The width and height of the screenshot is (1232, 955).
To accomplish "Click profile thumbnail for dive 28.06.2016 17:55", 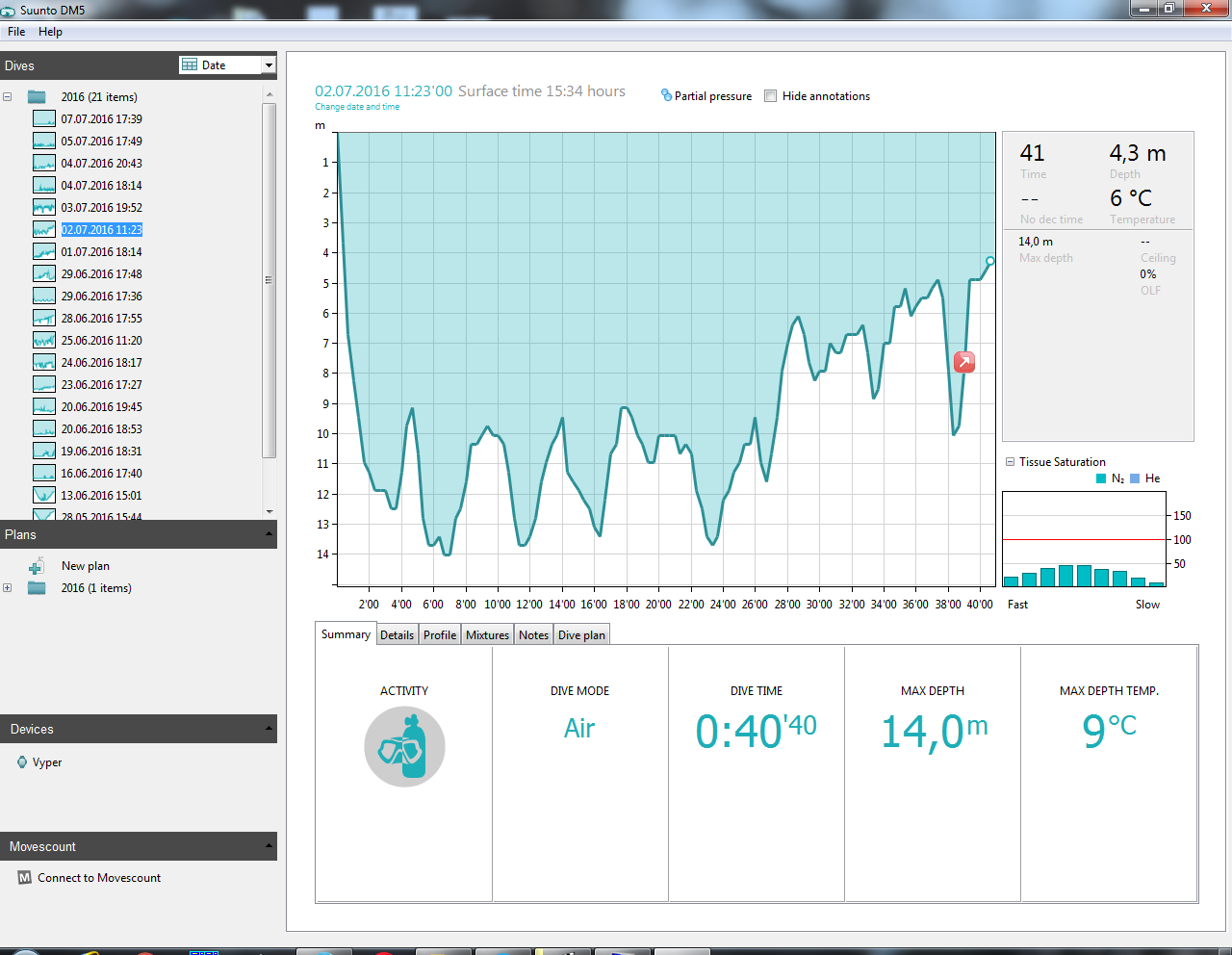I will [x=44, y=319].
